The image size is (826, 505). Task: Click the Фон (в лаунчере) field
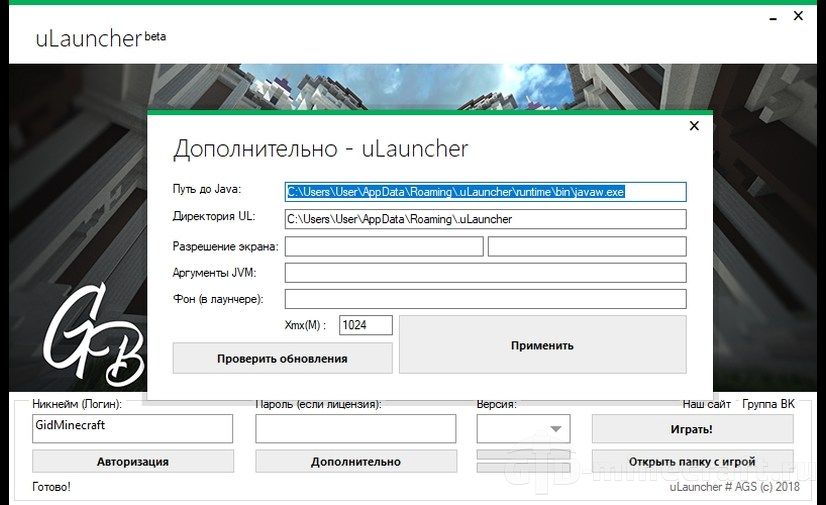485,299
